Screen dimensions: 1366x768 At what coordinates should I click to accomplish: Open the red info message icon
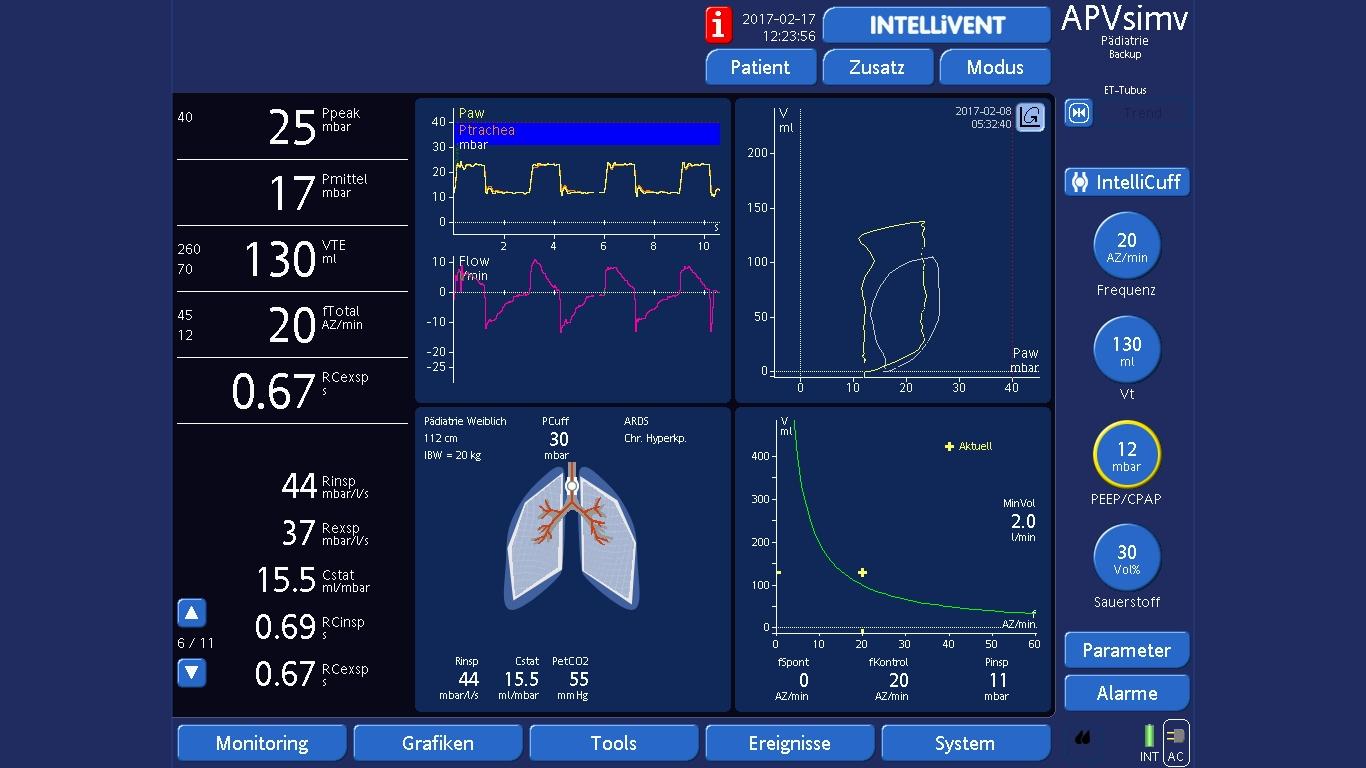click(x=718, y=24)
